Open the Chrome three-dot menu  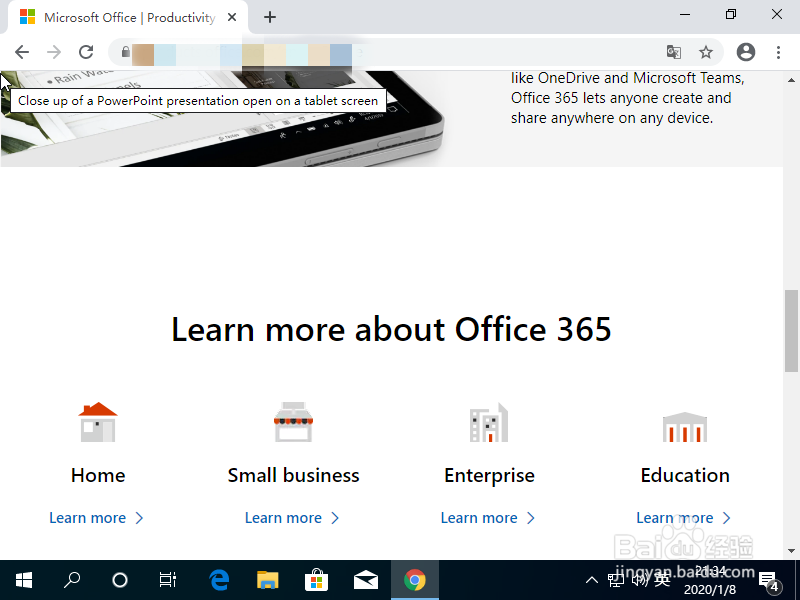(x=778, y=52)
